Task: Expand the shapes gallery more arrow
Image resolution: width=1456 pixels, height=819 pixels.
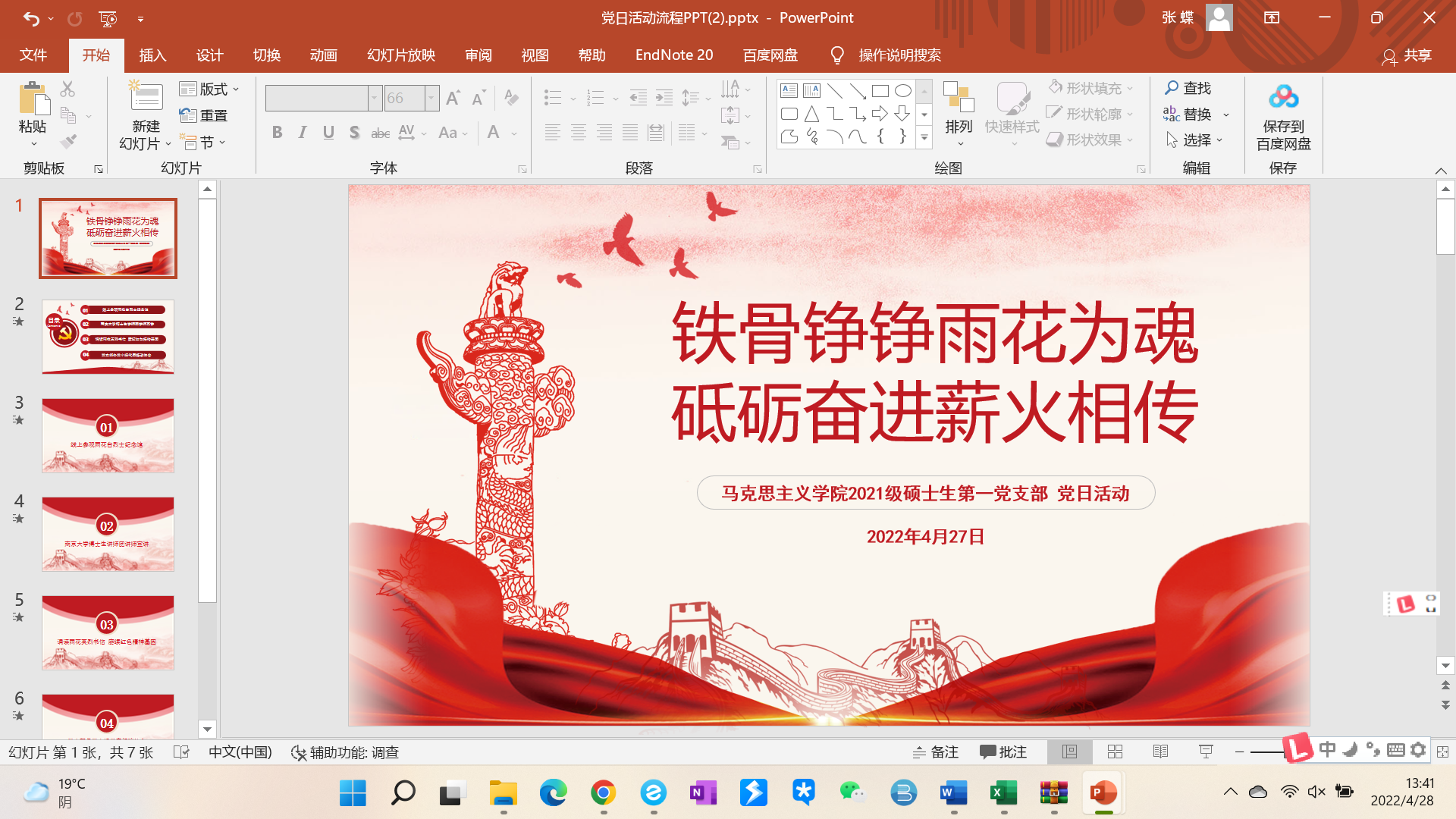Action: [x=924, y=138]
